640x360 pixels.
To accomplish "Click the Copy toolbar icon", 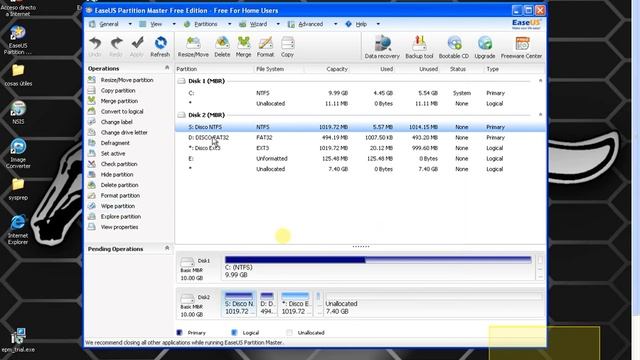I will [287, 47].
